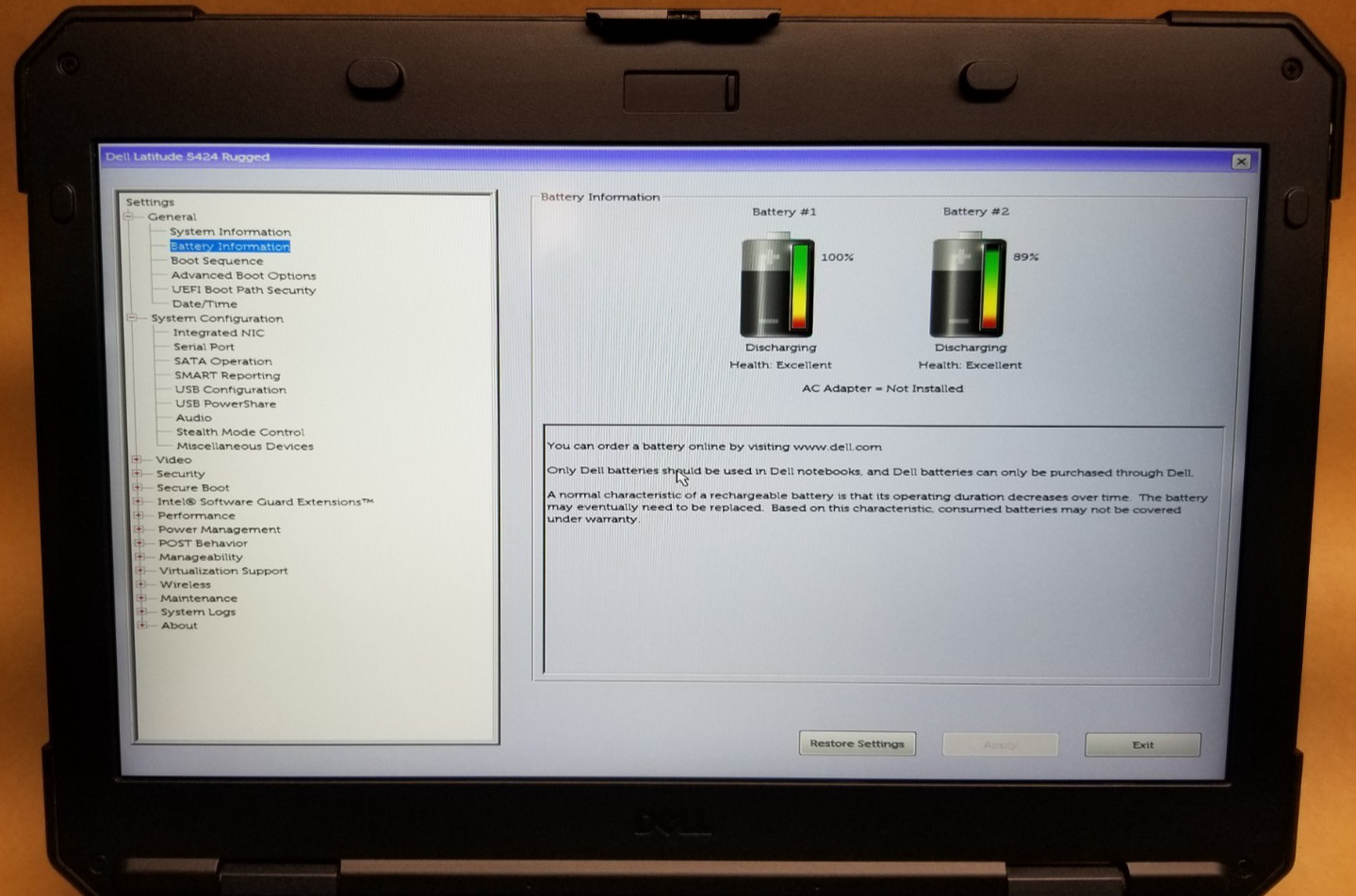This screenshot has width=1356, height=896.
Task: Click the 89% charge value for Battery #2
Action: click(1026, 257)
